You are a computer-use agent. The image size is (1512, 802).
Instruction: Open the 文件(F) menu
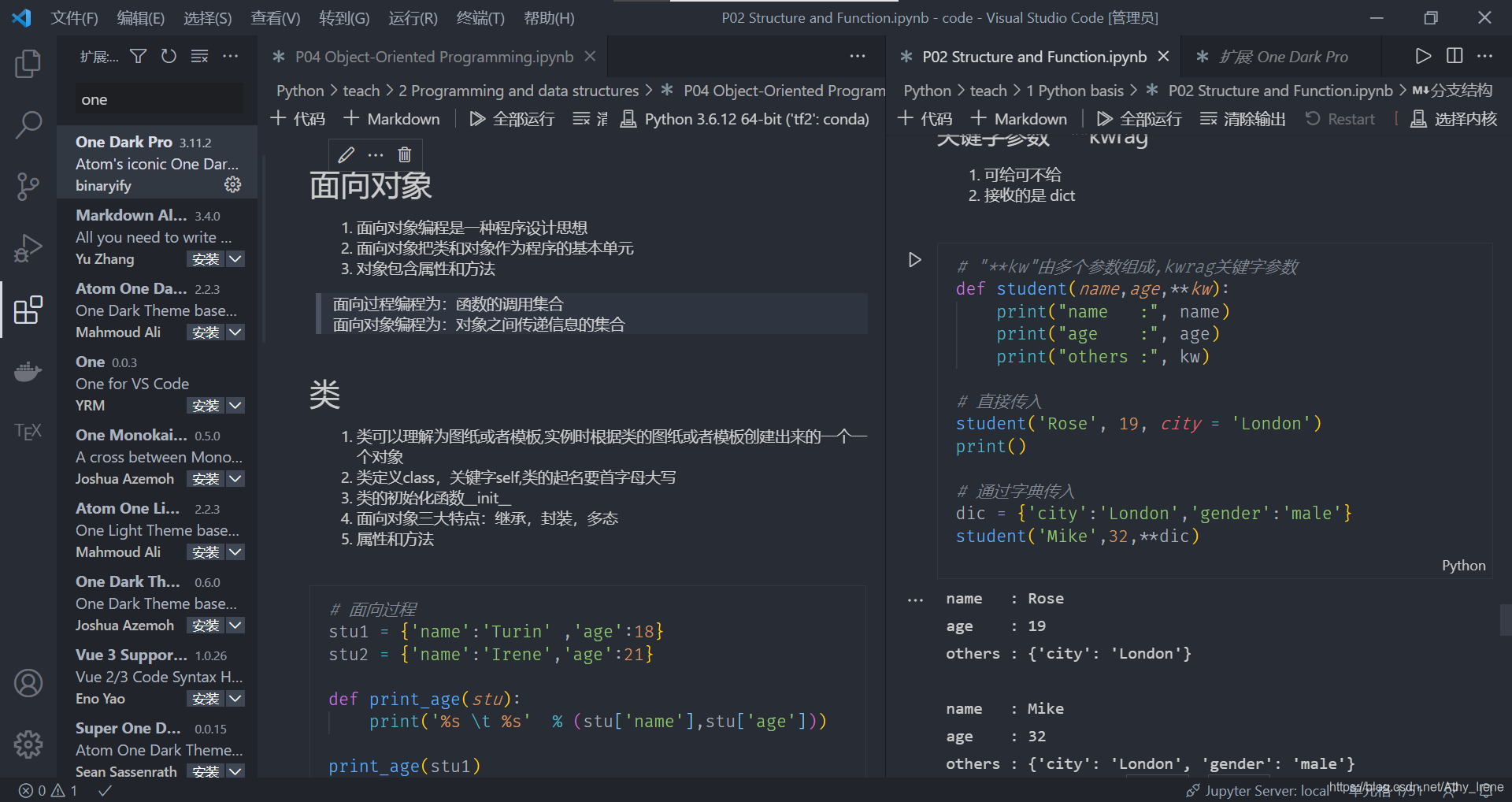point(75,17)
